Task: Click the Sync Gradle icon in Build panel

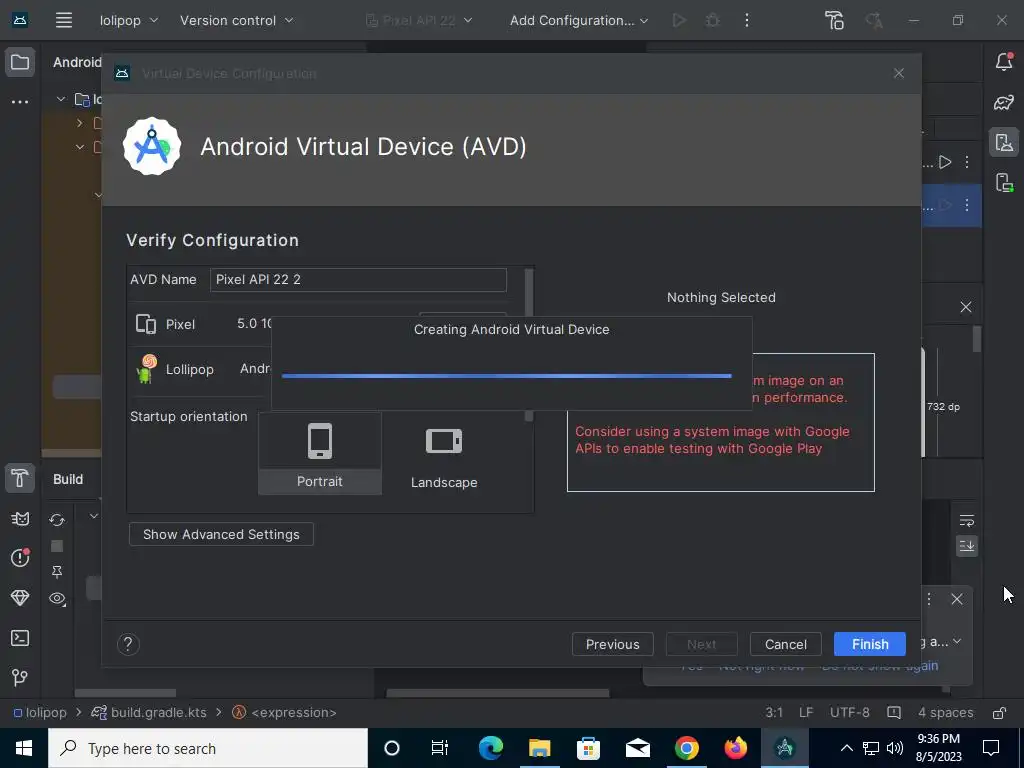Action: click(x=57, y=520)
